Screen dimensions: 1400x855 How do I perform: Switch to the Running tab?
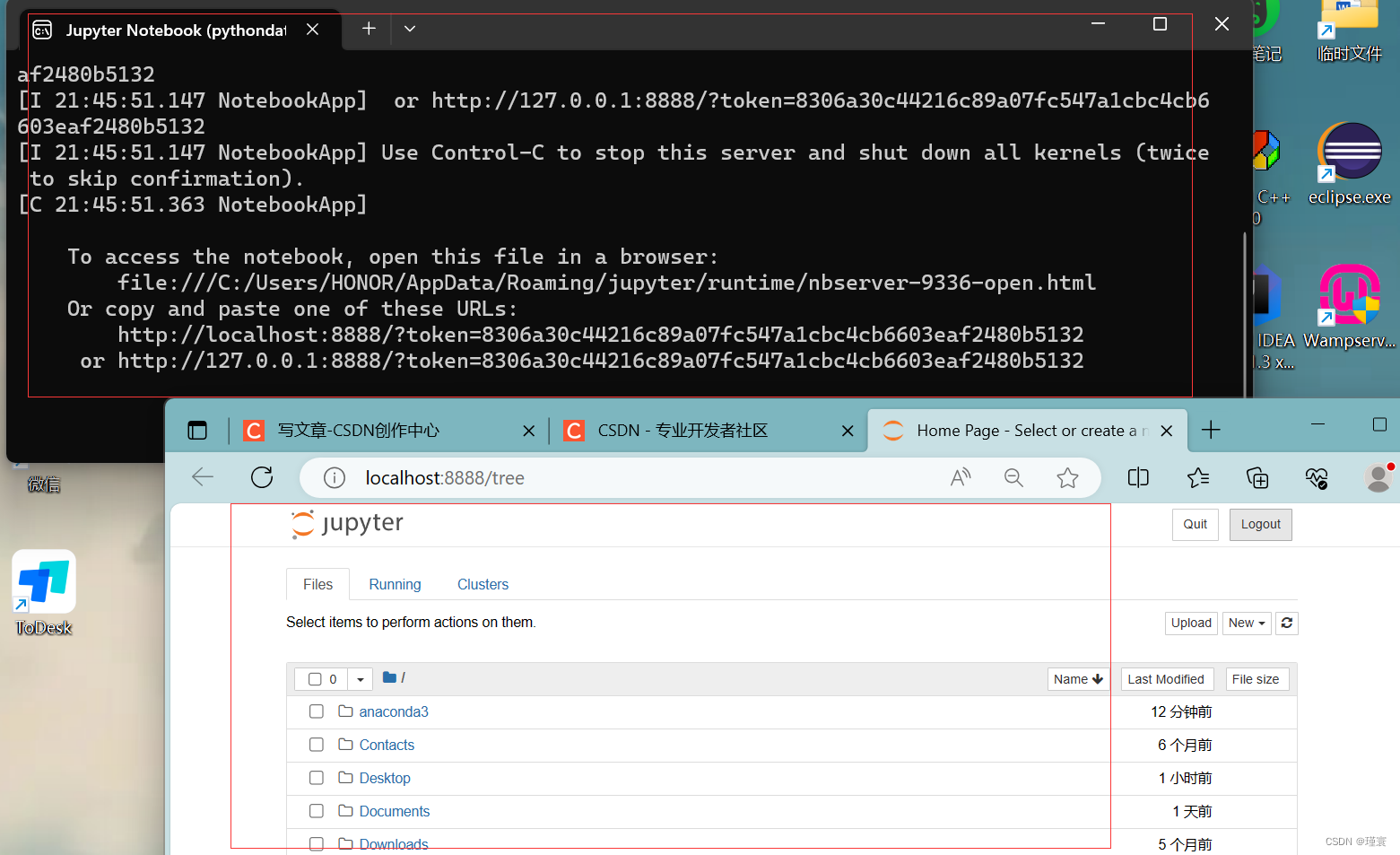(x=395, y=584)
